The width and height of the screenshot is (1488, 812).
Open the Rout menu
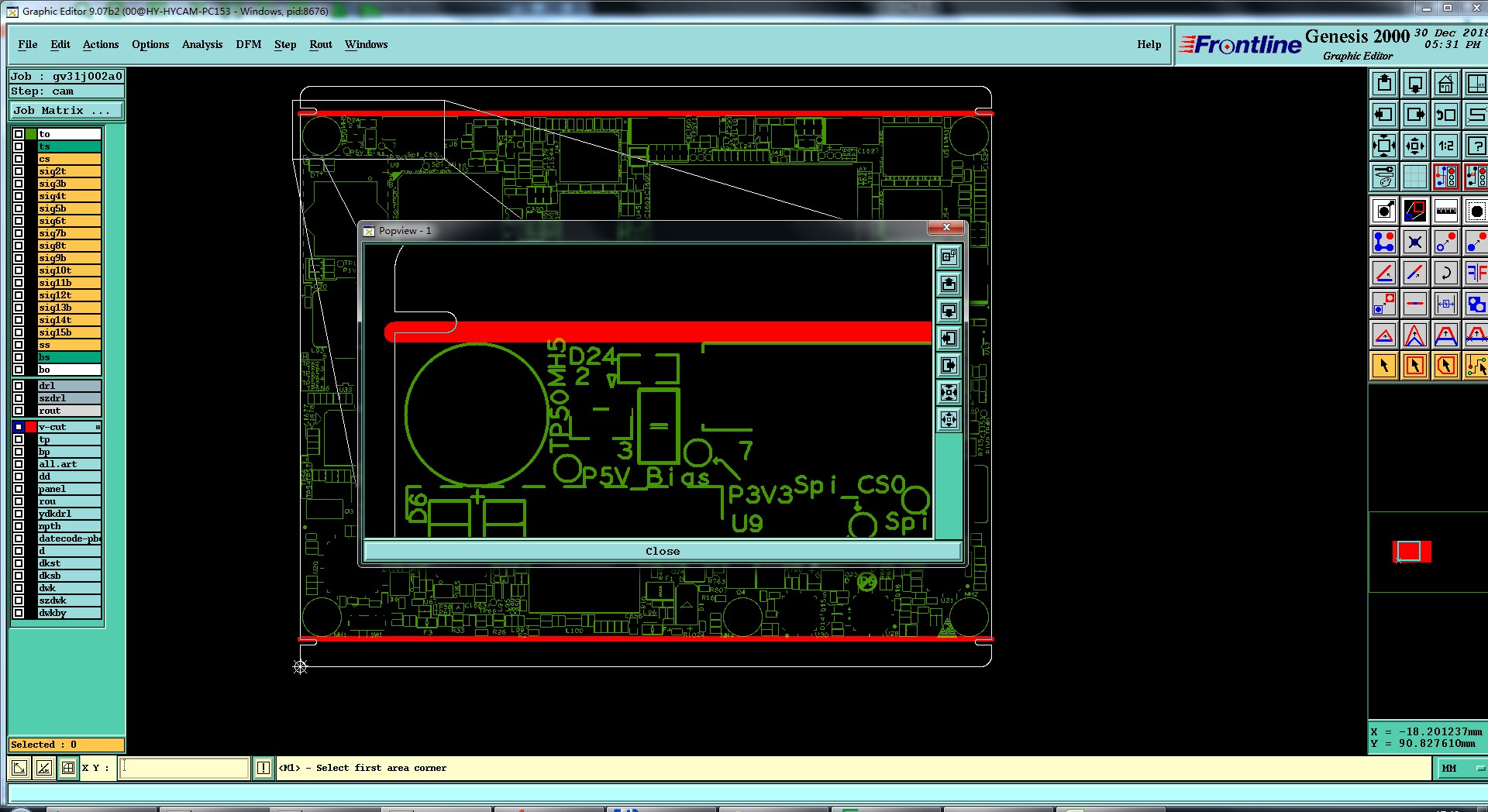point(321,44)
